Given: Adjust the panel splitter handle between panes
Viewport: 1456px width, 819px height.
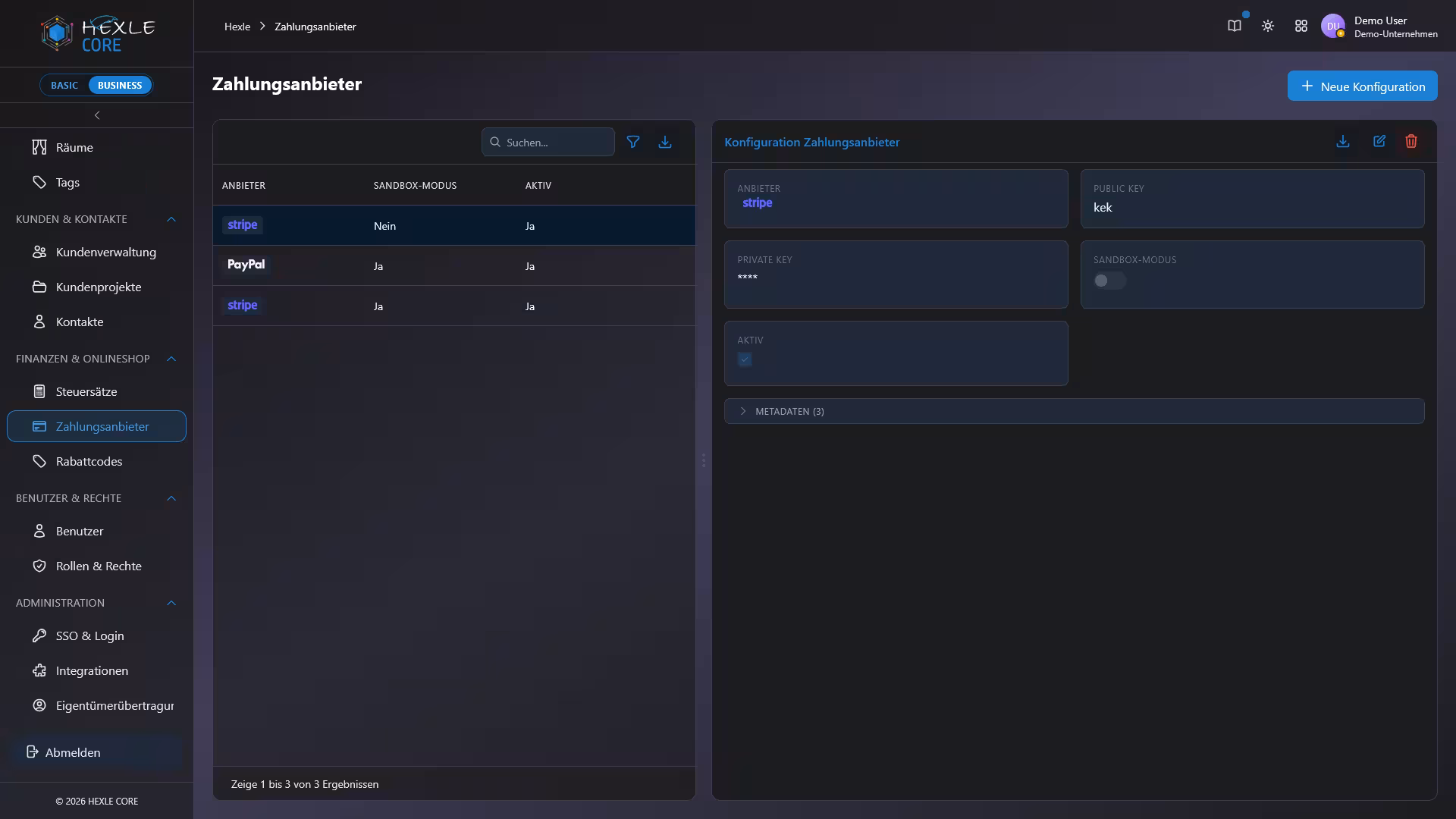Looking at the screenshot, I should 704,460.
